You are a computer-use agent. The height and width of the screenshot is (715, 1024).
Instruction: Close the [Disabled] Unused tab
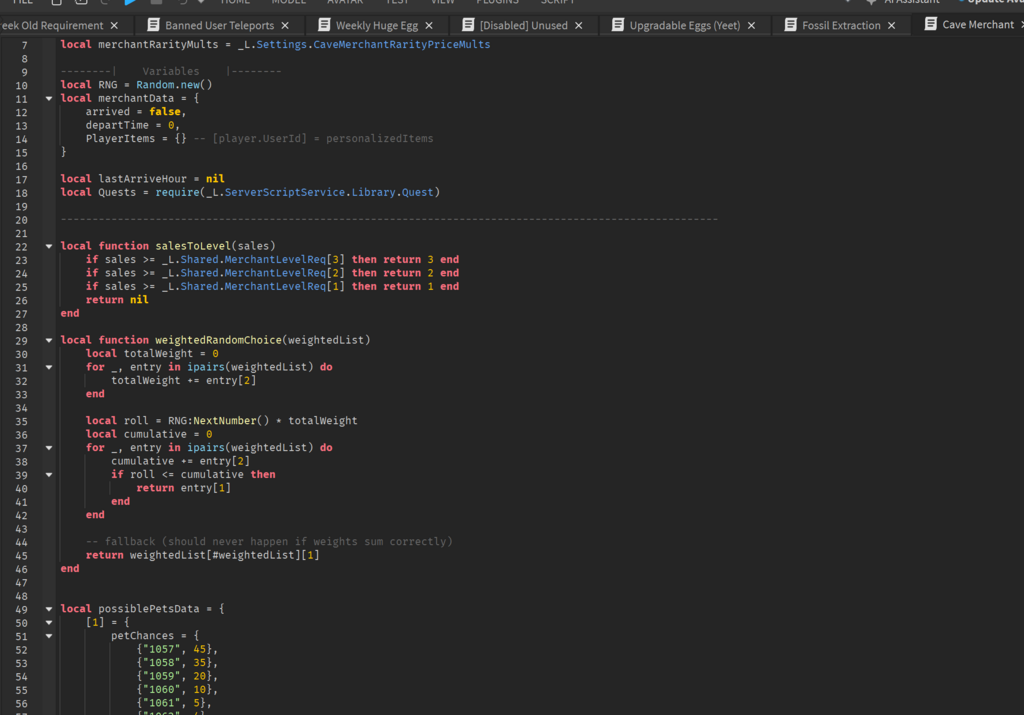(579, 25)
